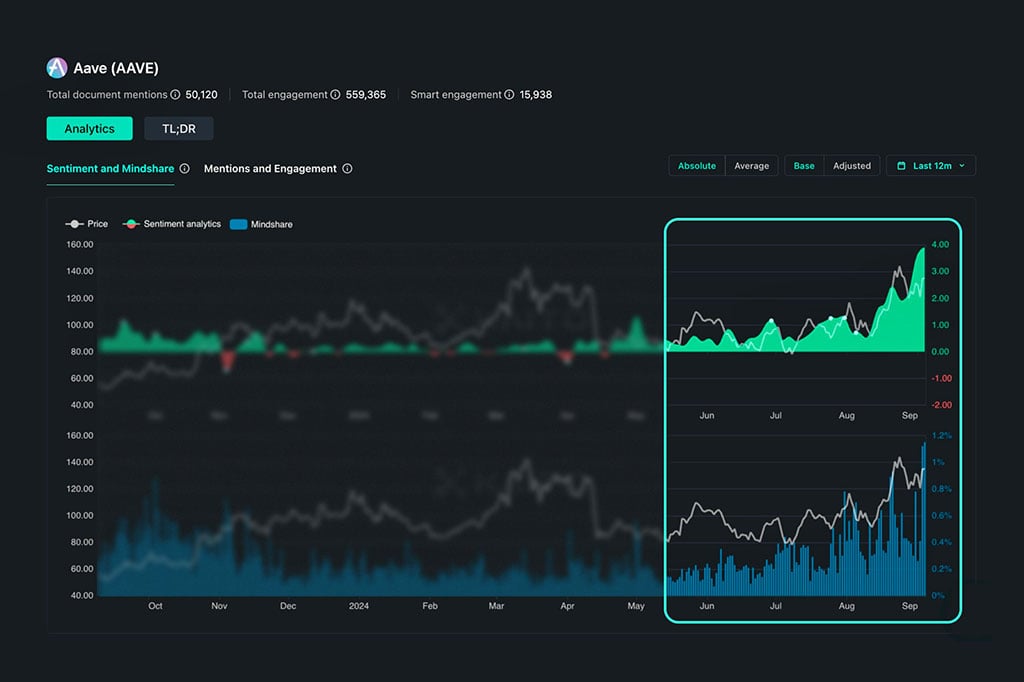
Task: Select the Absolute view option
Action: (697, 166)
